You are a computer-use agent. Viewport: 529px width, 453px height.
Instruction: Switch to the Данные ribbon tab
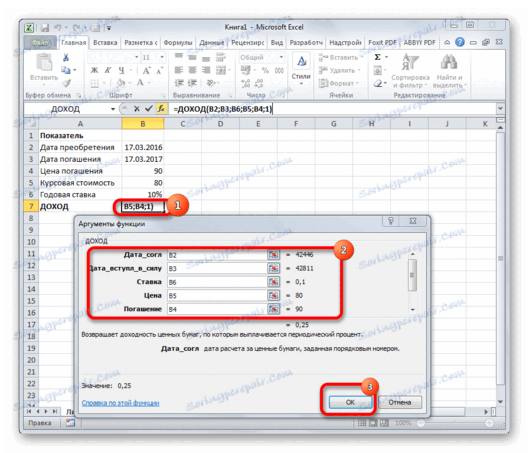212,43
